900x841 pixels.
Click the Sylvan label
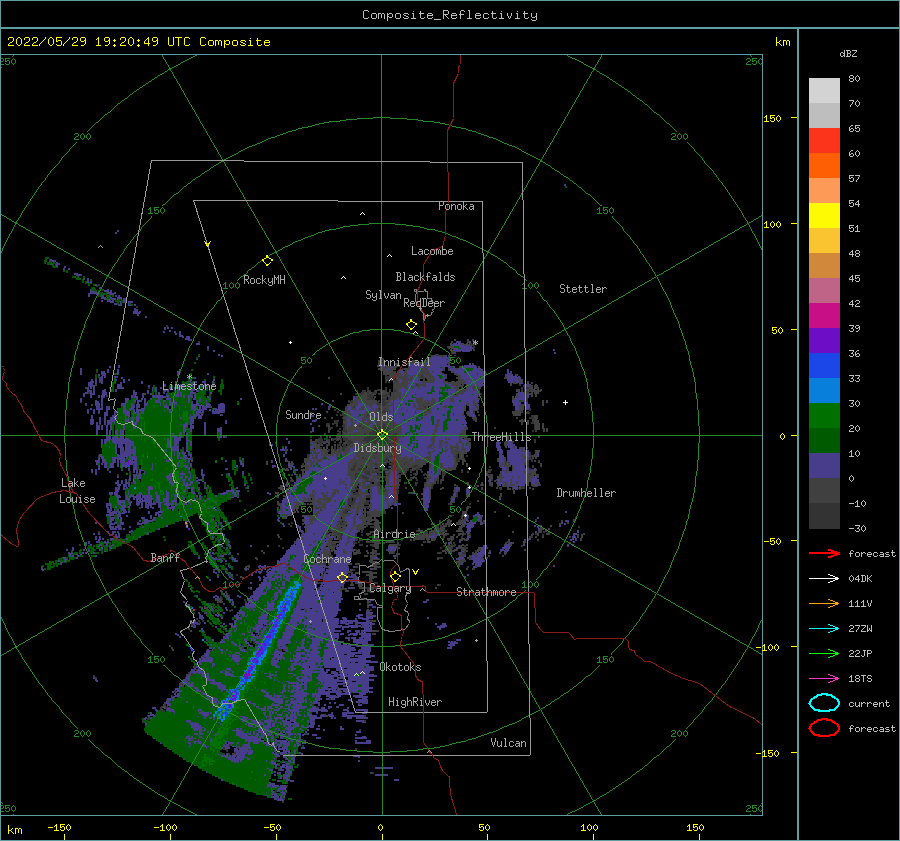pos(383,295)
